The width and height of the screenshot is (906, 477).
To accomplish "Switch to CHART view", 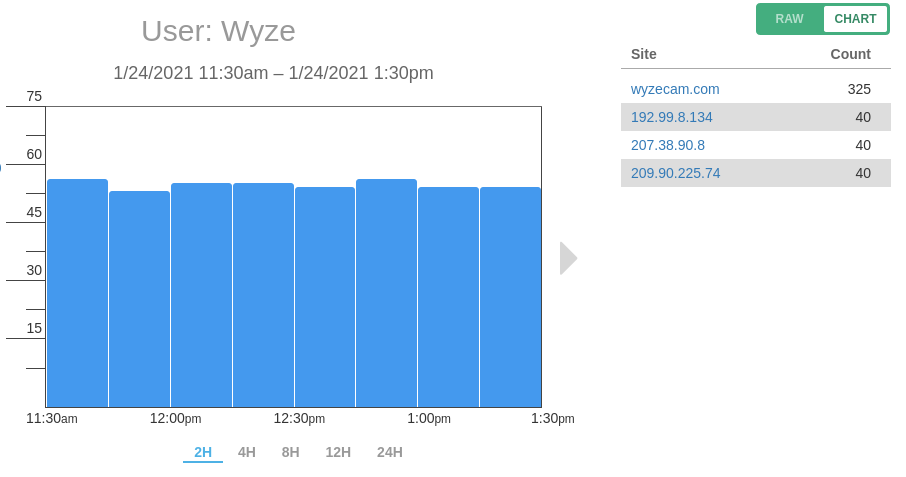I will click(855, 19).
